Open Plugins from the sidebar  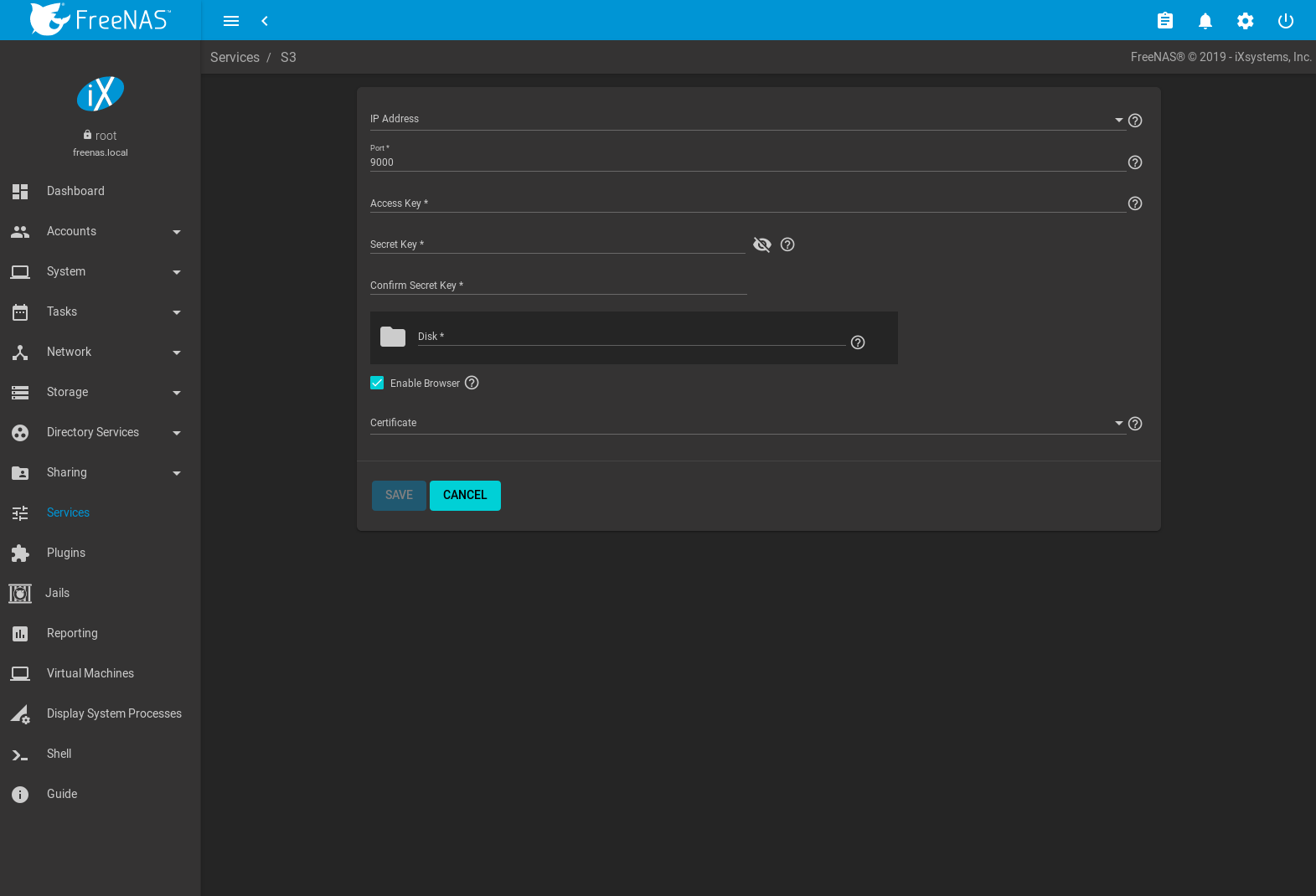click(x=66, y=553)
